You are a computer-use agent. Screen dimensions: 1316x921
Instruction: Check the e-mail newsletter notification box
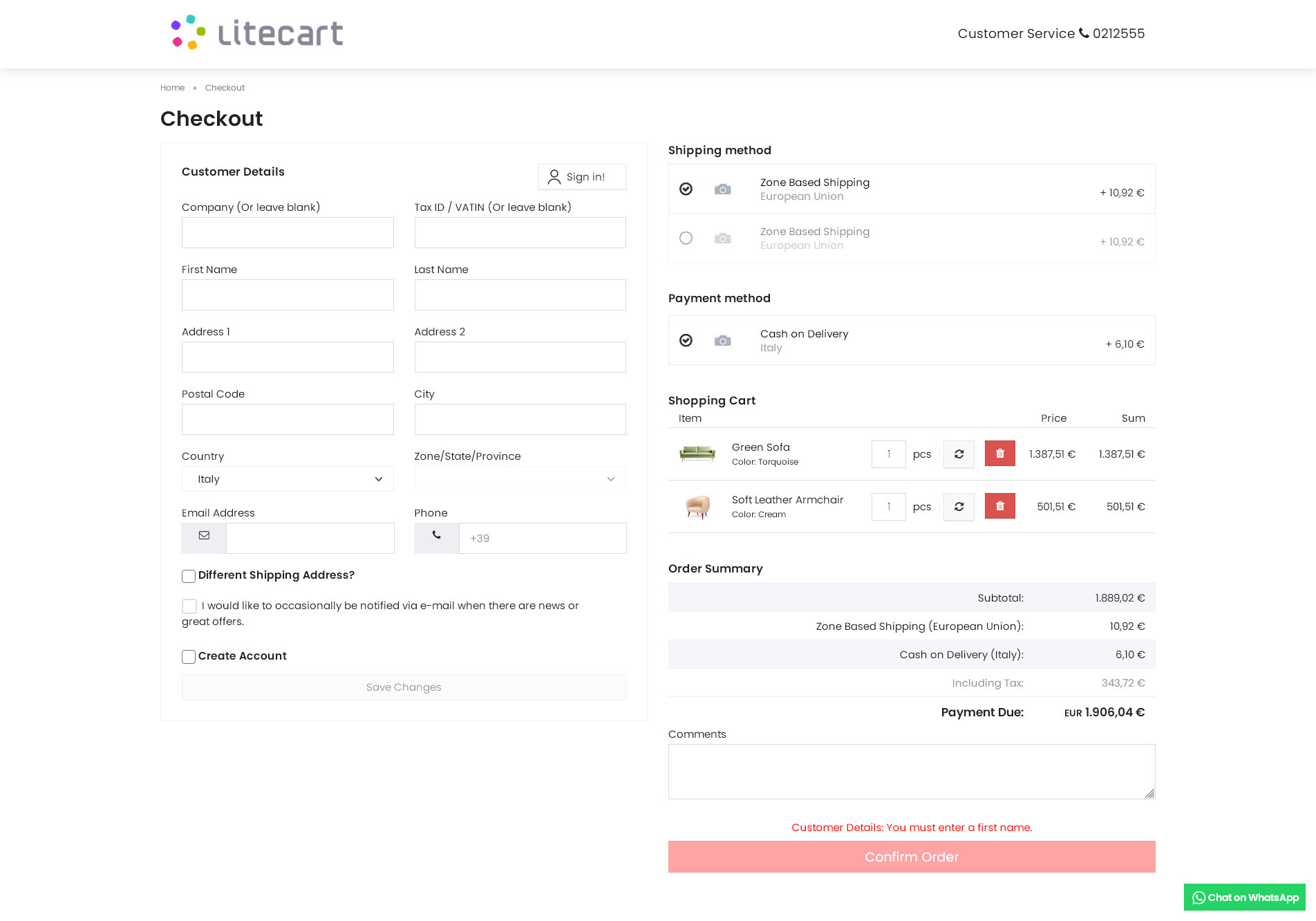click(x=189, y=606)
